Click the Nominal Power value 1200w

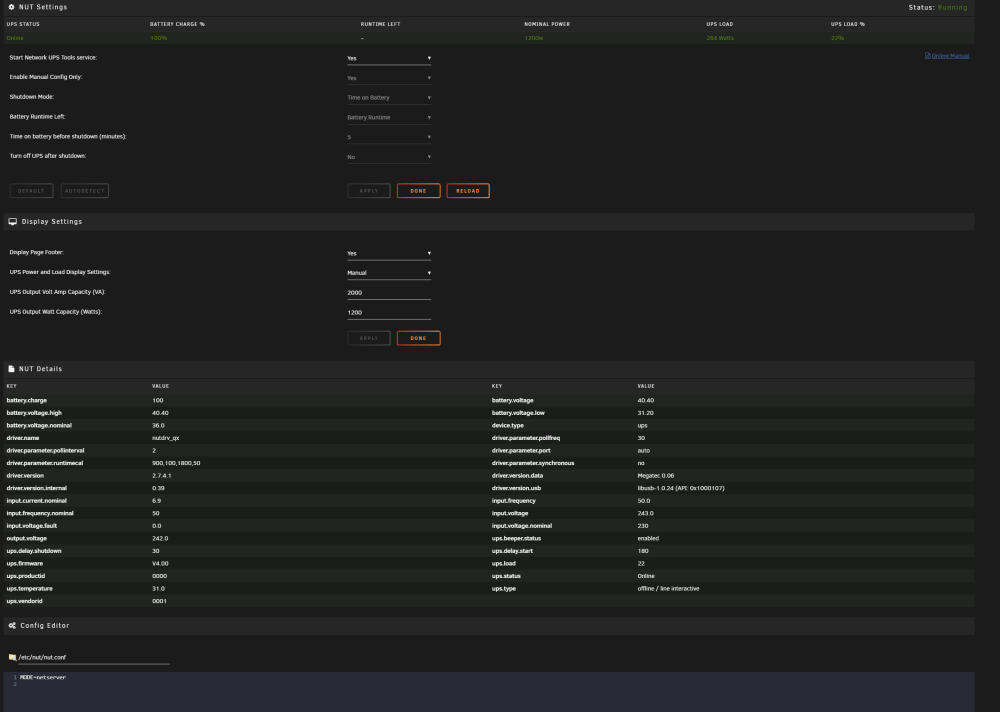(x=534, y=38)
